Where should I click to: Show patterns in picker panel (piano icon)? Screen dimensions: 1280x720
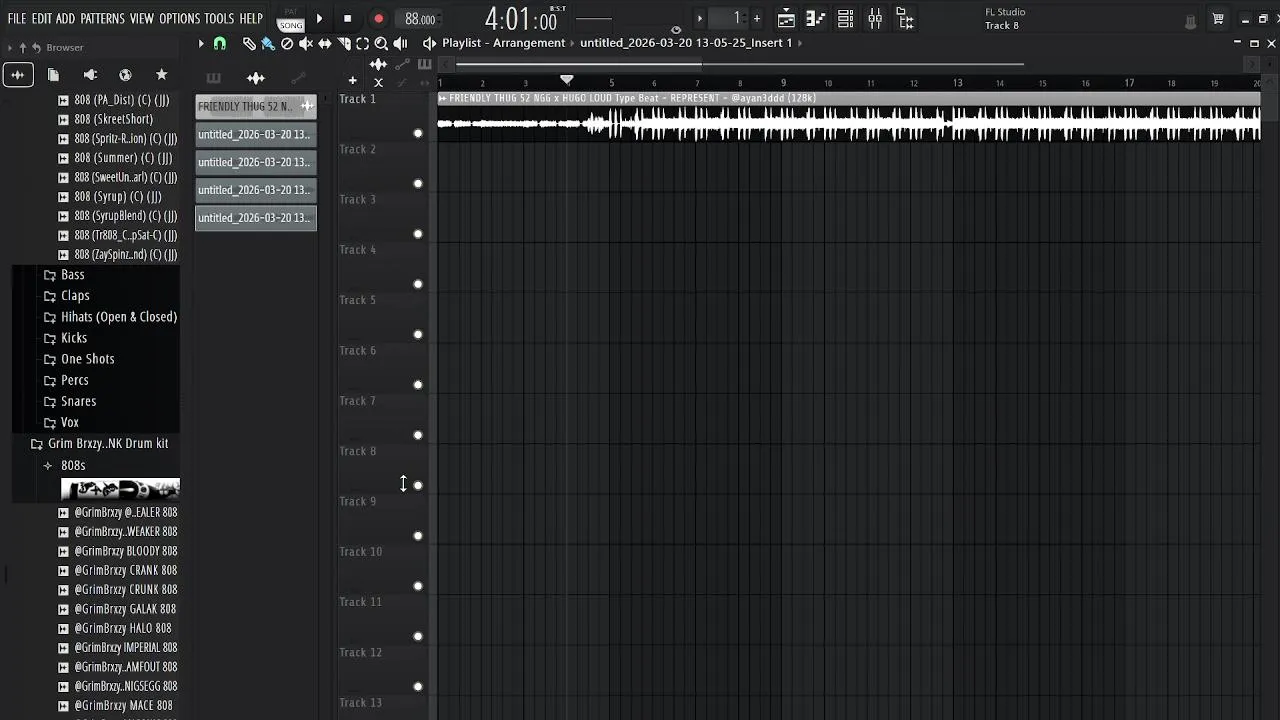pos(213,78)
